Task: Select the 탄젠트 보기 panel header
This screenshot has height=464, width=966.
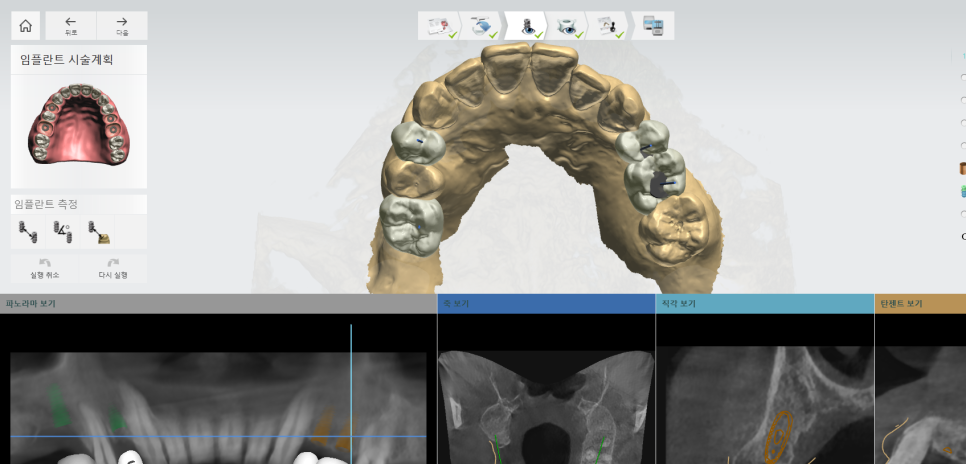Action: [920, 303]
